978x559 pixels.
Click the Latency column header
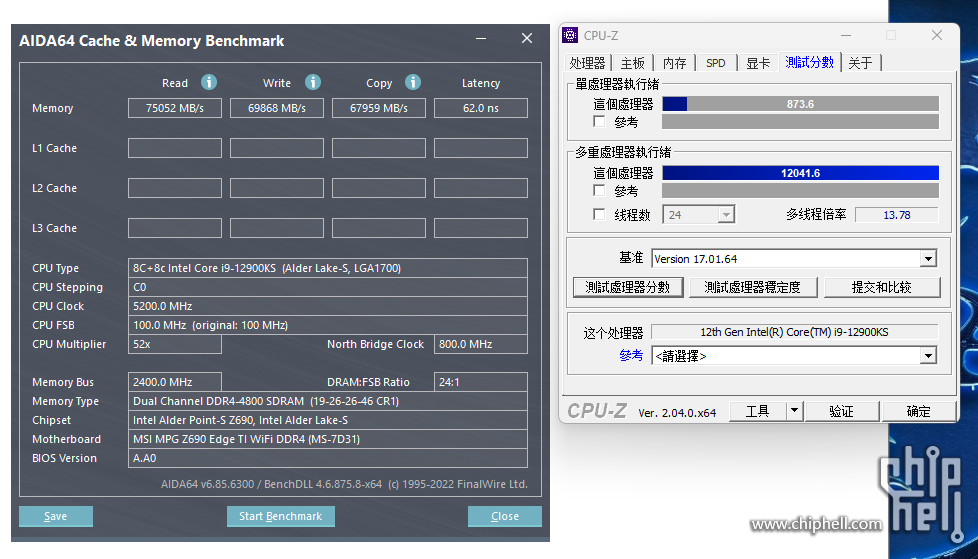pyautogui.click(x=481, y=83)
